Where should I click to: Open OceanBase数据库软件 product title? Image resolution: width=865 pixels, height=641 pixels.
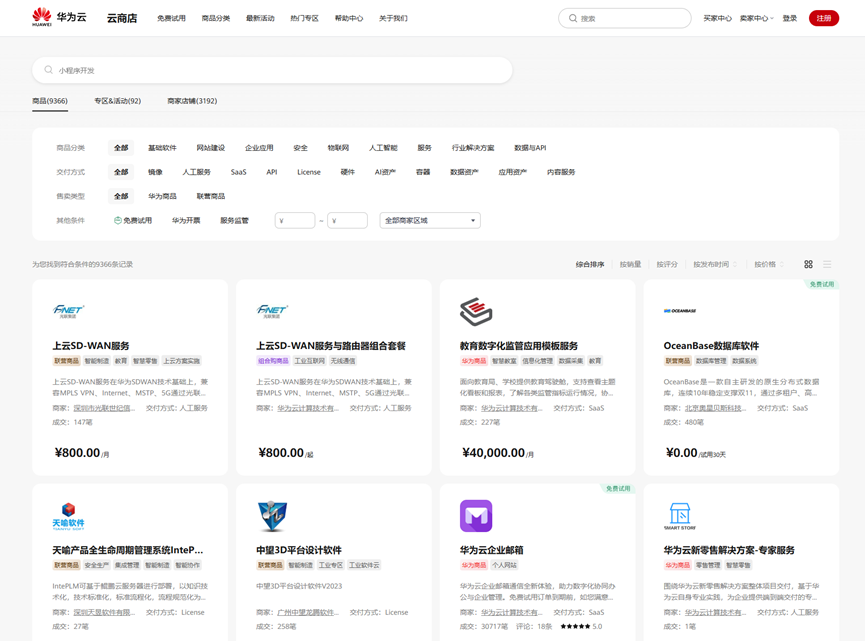(711, 346)
